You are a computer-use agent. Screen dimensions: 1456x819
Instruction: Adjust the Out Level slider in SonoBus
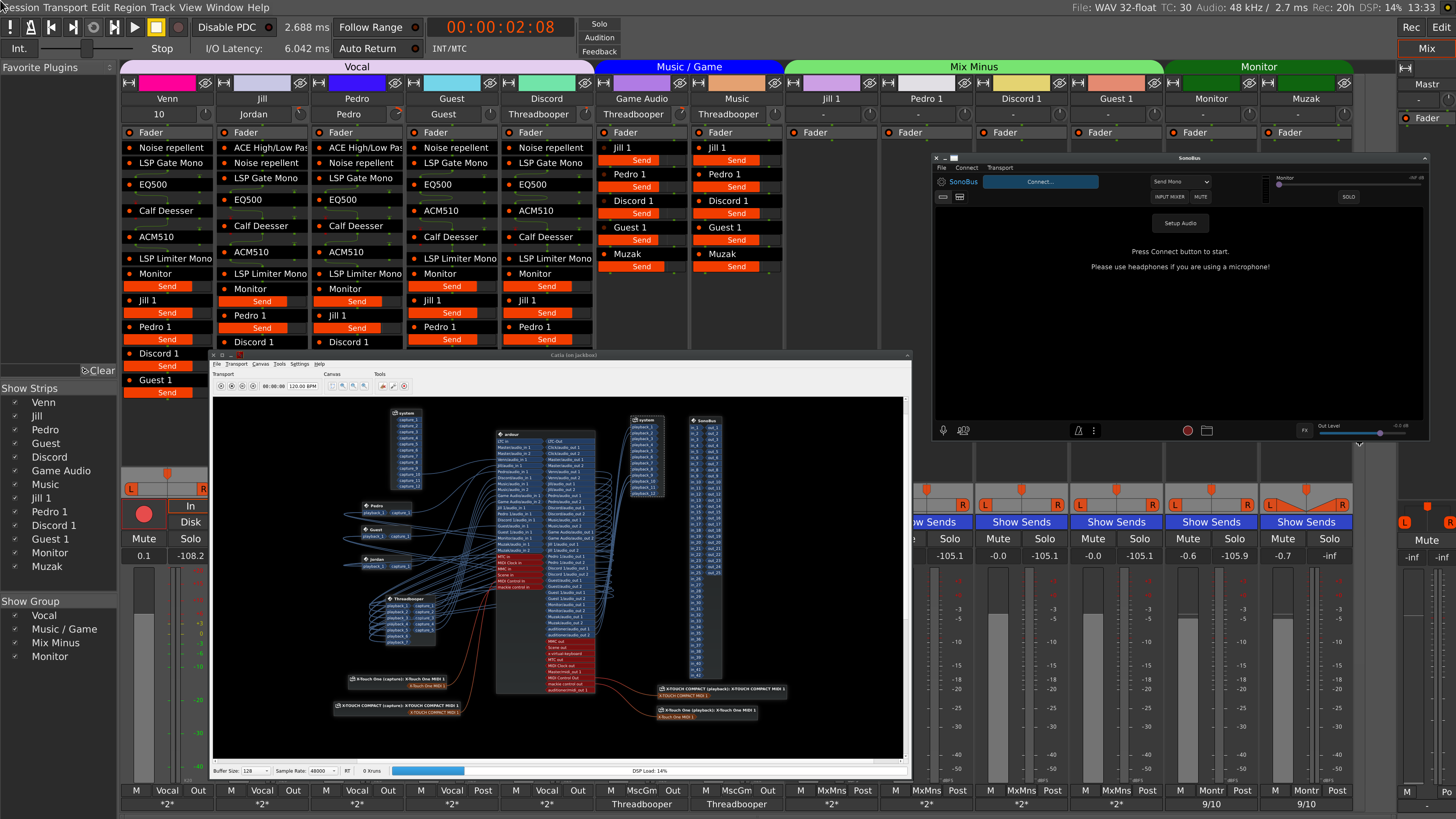point(1380,433)
